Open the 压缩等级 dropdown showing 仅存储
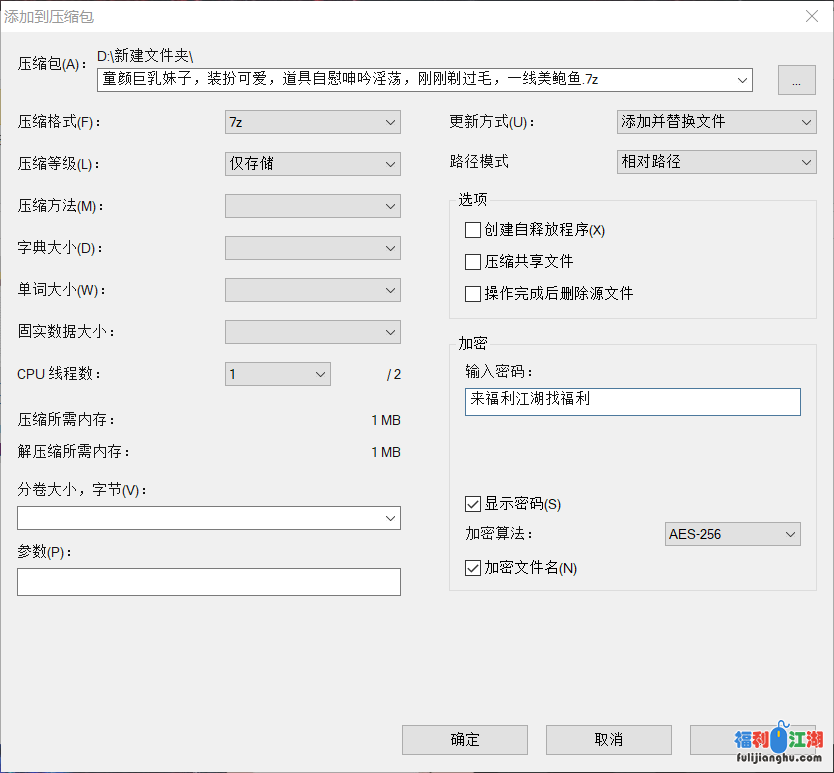This screenshot has width=834, height=773. click(312, 164)
